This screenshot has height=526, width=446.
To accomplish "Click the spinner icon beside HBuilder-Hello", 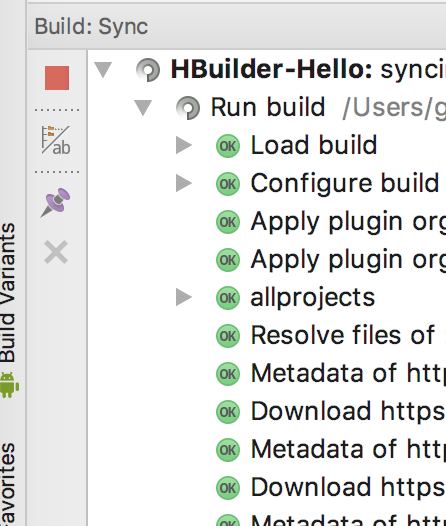I will click(148, 70).
